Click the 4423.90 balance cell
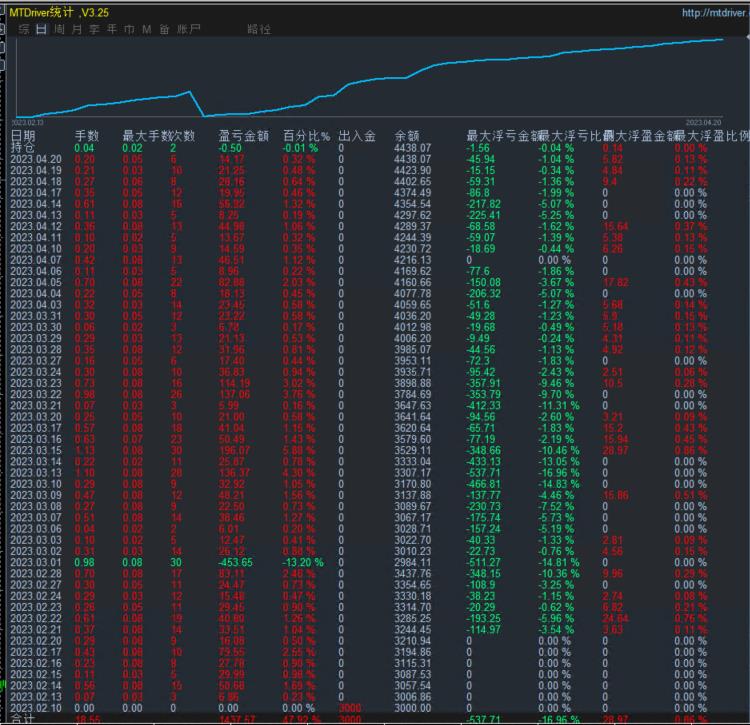The width and height of the screenshot is (750, 725). coord(412,170)
